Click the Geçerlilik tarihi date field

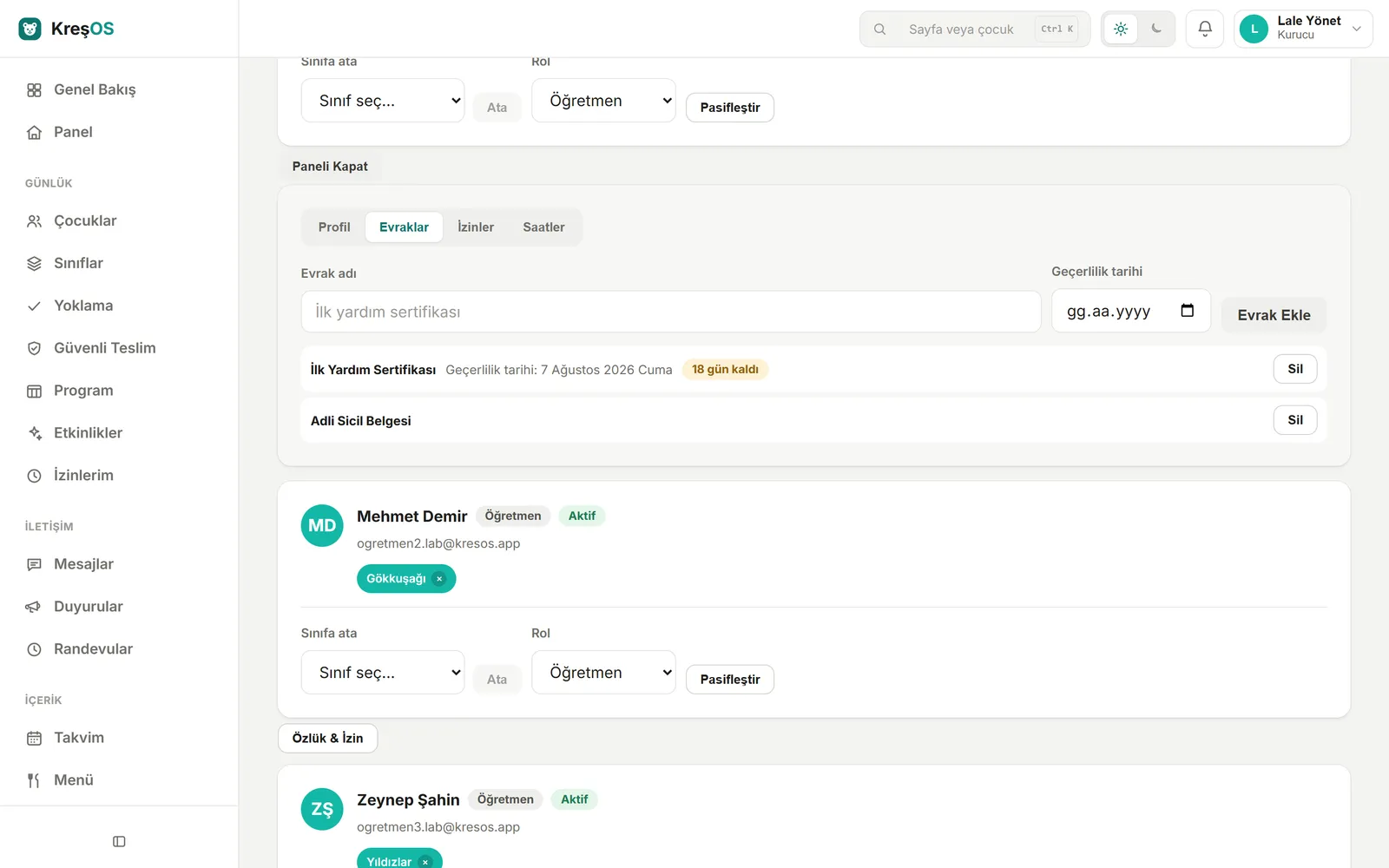coord(1131,311)
